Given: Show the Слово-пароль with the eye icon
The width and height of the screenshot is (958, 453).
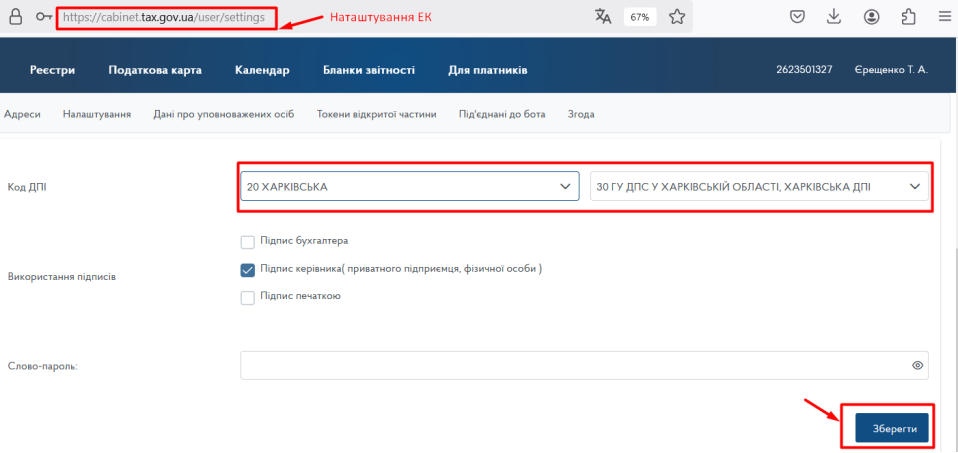Looking at the screenshot, I should click(917, 366).
